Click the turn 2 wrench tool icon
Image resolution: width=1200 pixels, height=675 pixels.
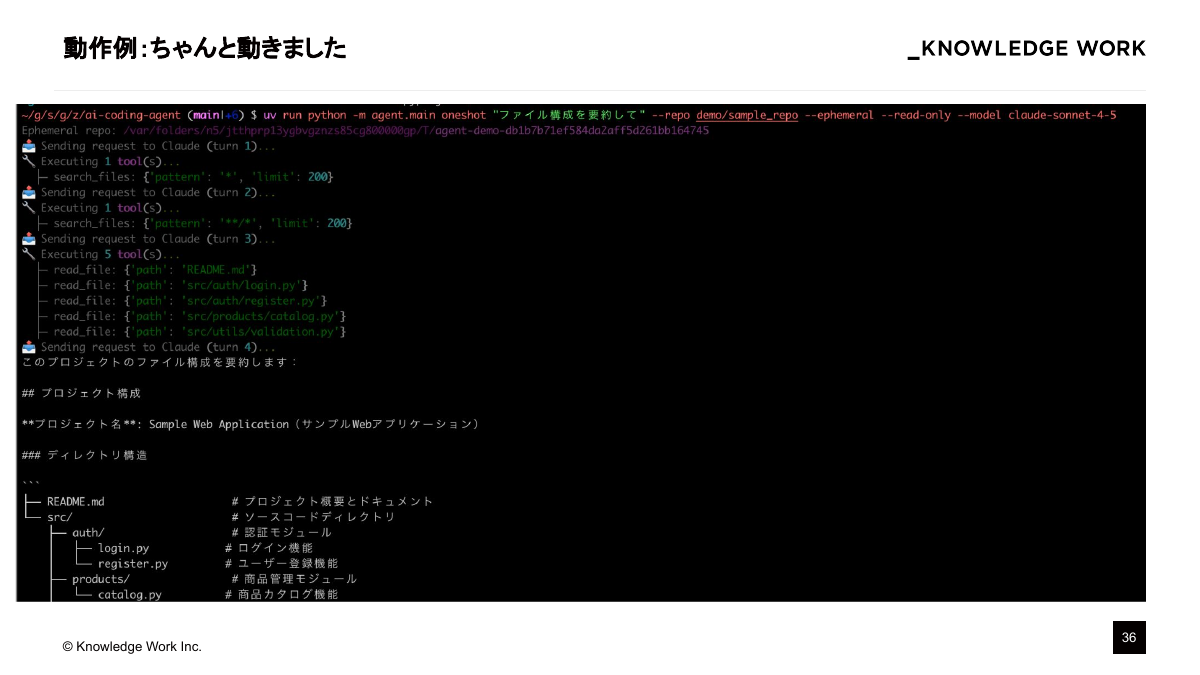tap(28, 208)
